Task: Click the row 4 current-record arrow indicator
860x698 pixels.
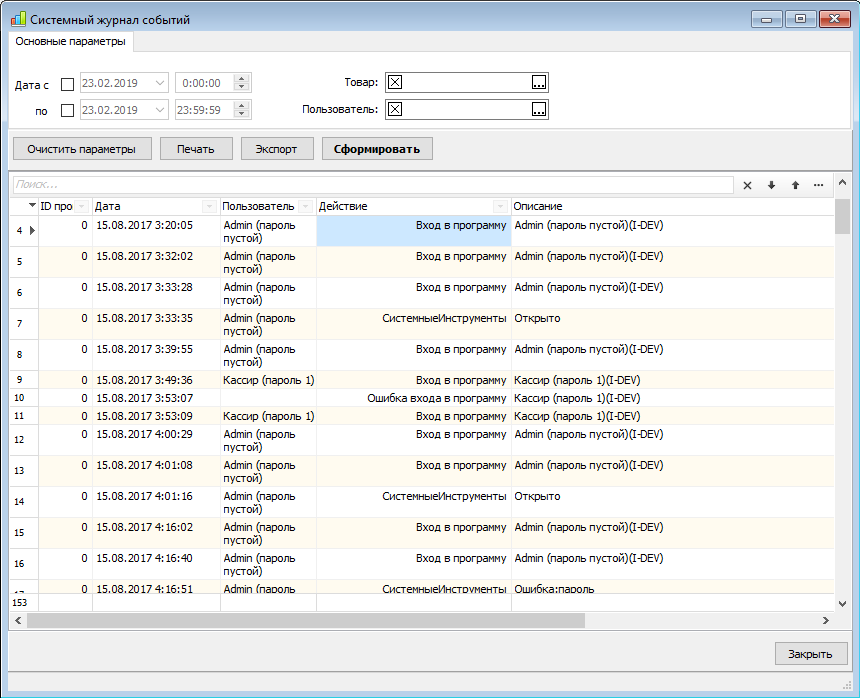Action: (32, 230)
